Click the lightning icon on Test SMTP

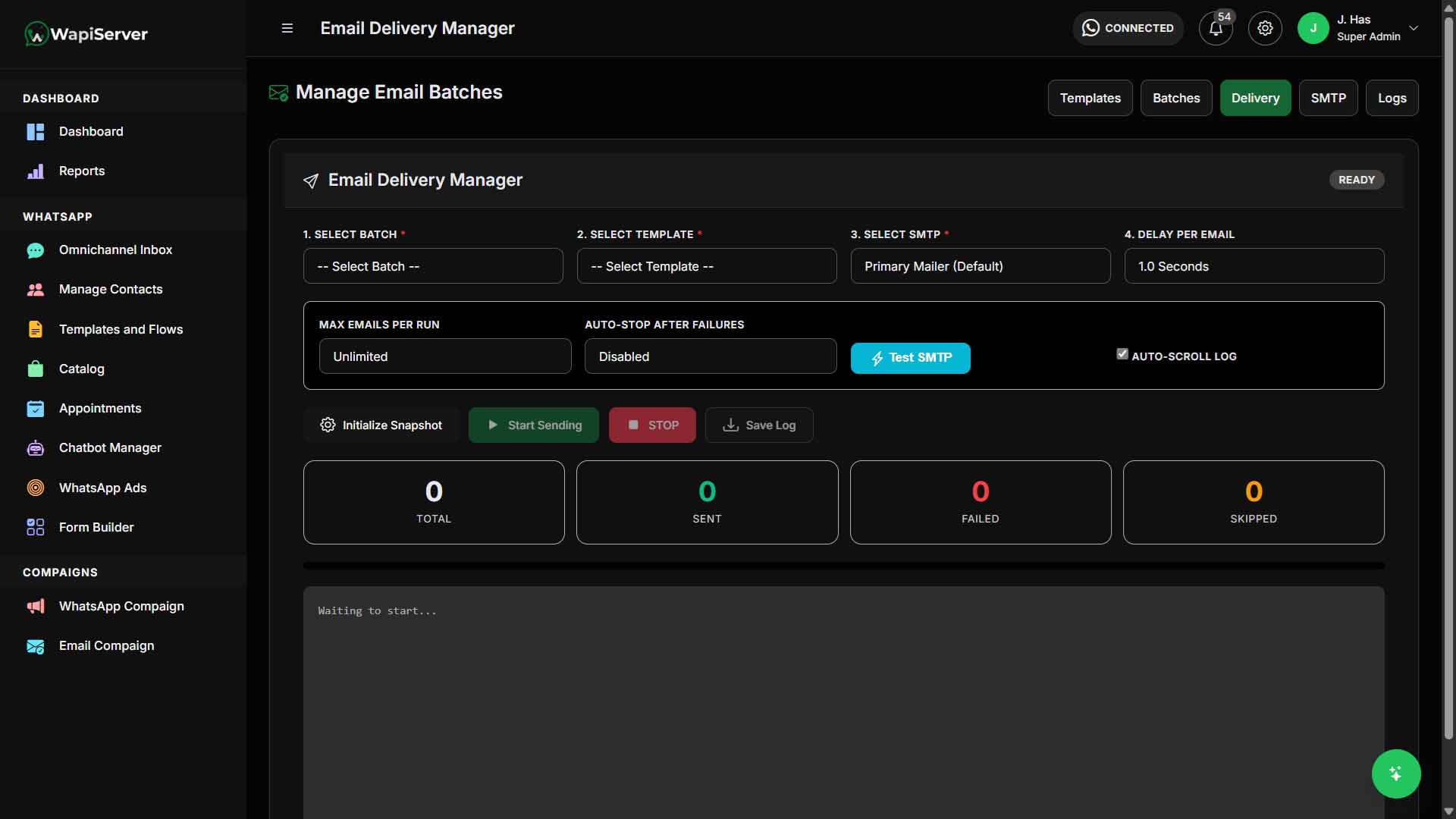(x=877, y=359)
